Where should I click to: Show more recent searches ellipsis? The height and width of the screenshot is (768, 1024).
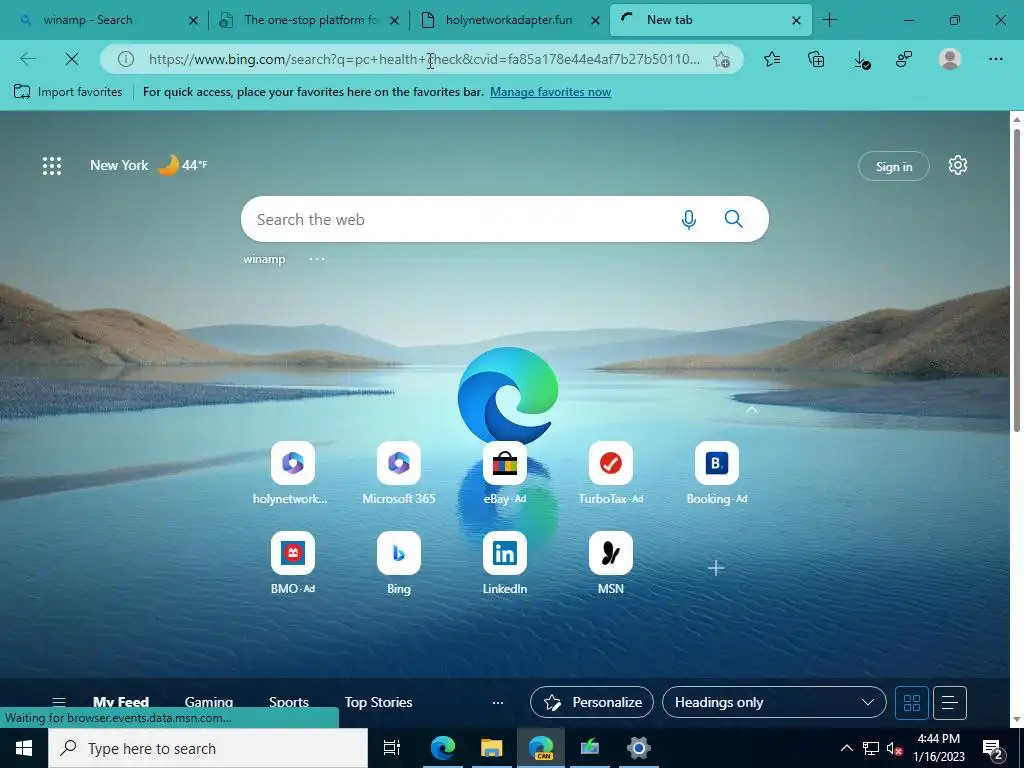coord(317,259)
